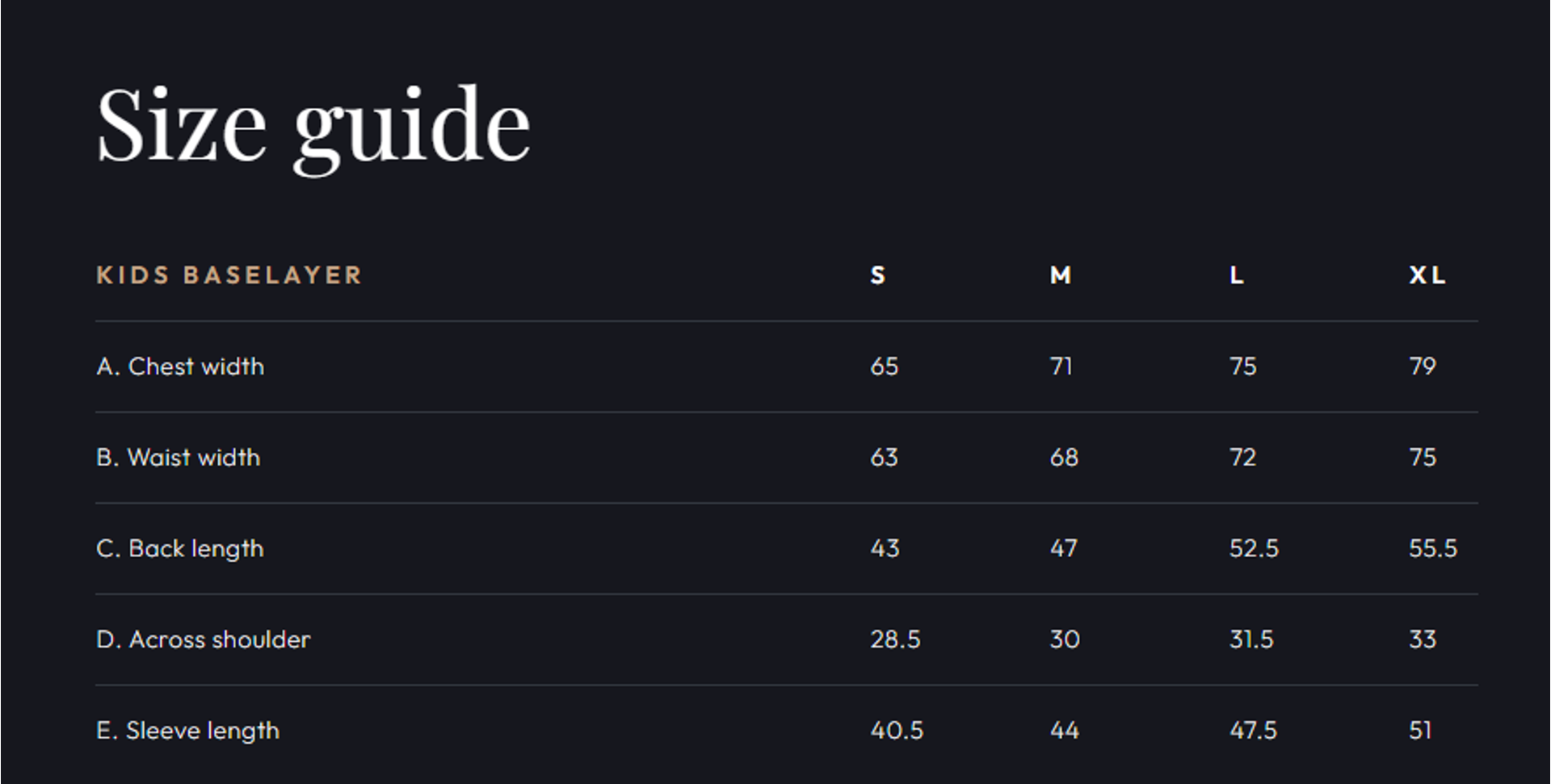Screen dimensions: 1551x784
Task: Click the M size column header
Action: pos(1061,275)
